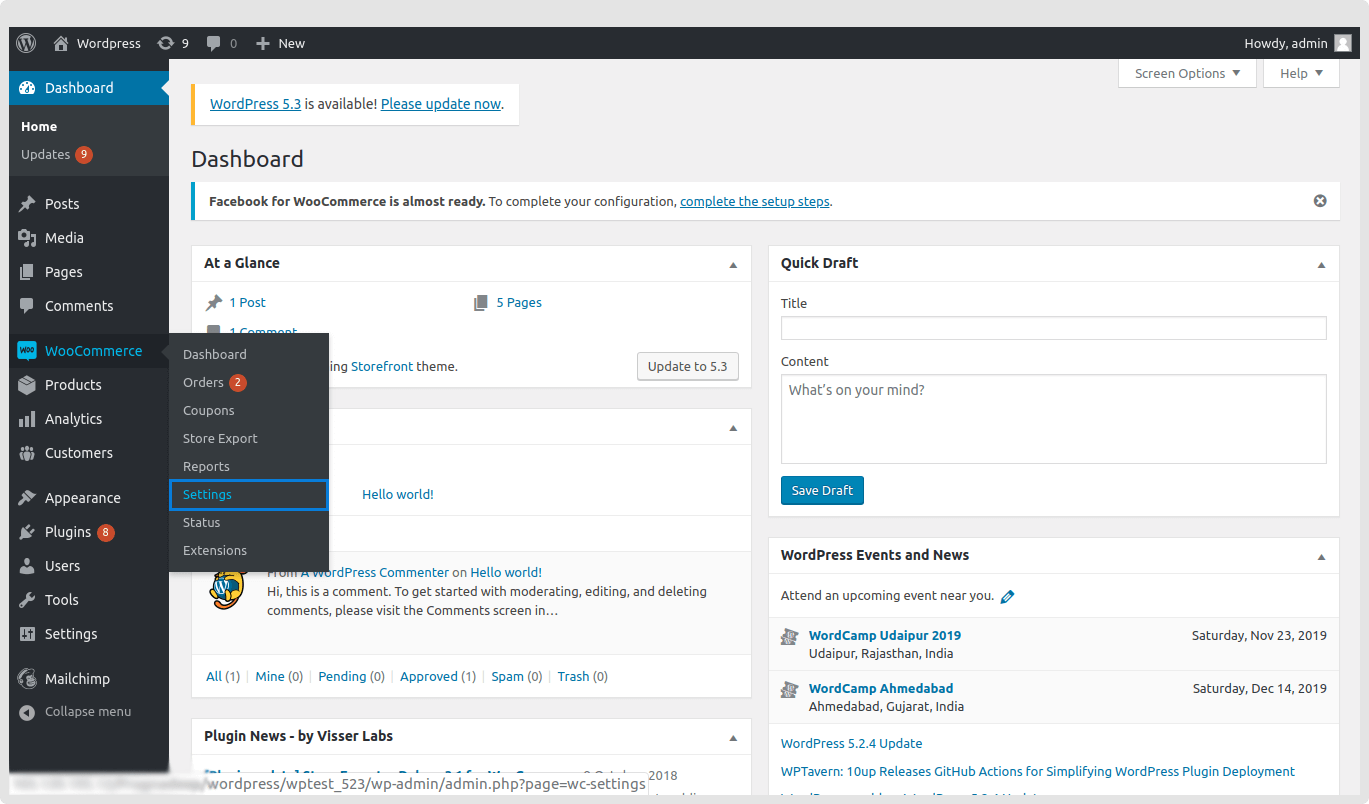Open WordCamp Udaipur 2019 event link

tap(885, 635)
